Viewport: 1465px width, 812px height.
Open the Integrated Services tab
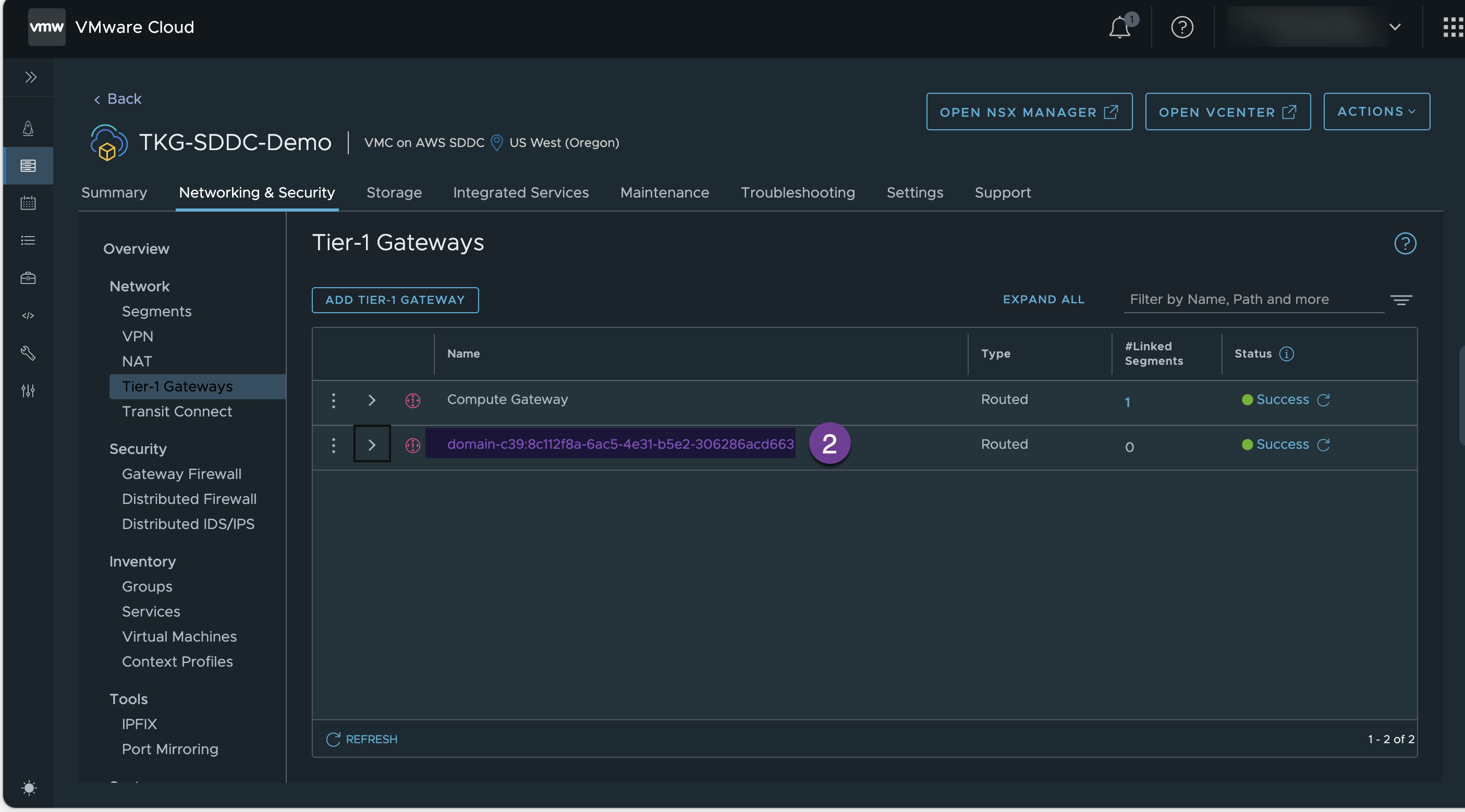(x=520, y=192)
